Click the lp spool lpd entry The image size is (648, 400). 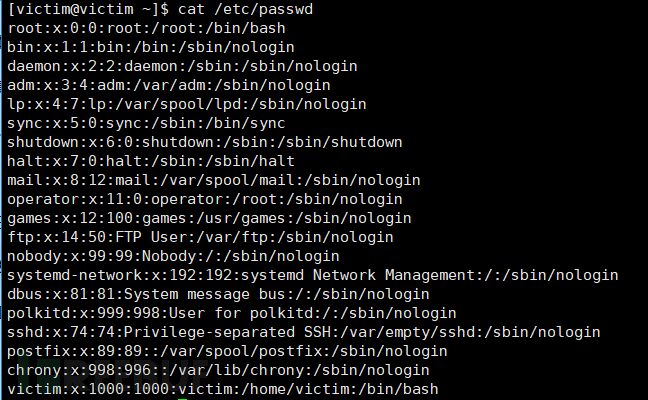click(x=187, y=104)
